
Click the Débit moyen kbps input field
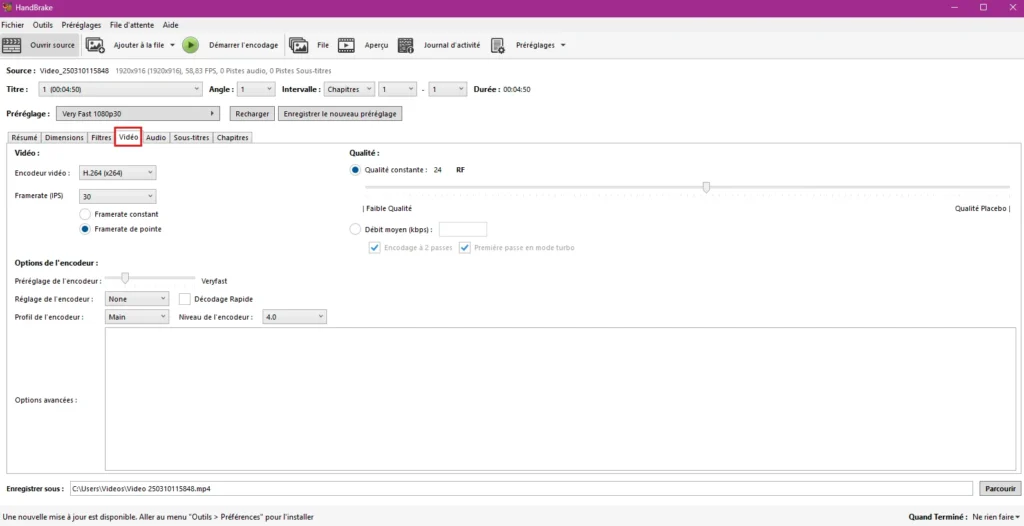point(463,229)
